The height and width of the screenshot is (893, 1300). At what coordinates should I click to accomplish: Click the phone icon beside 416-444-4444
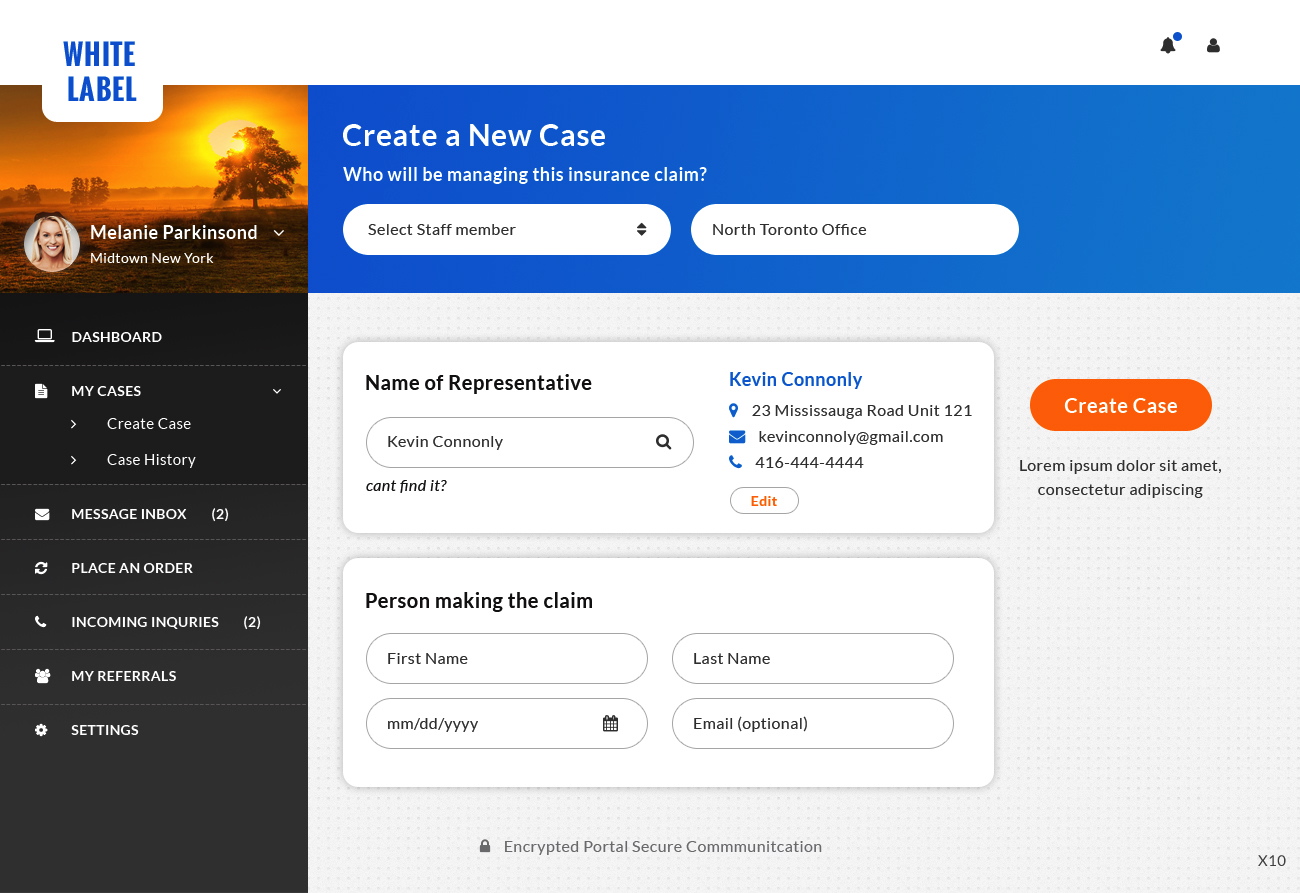pyautogui.click(x=736, y=463)
